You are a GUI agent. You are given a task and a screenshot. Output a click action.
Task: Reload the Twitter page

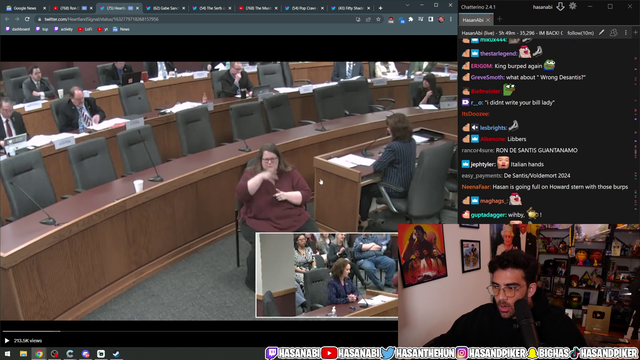coord(27,19)
